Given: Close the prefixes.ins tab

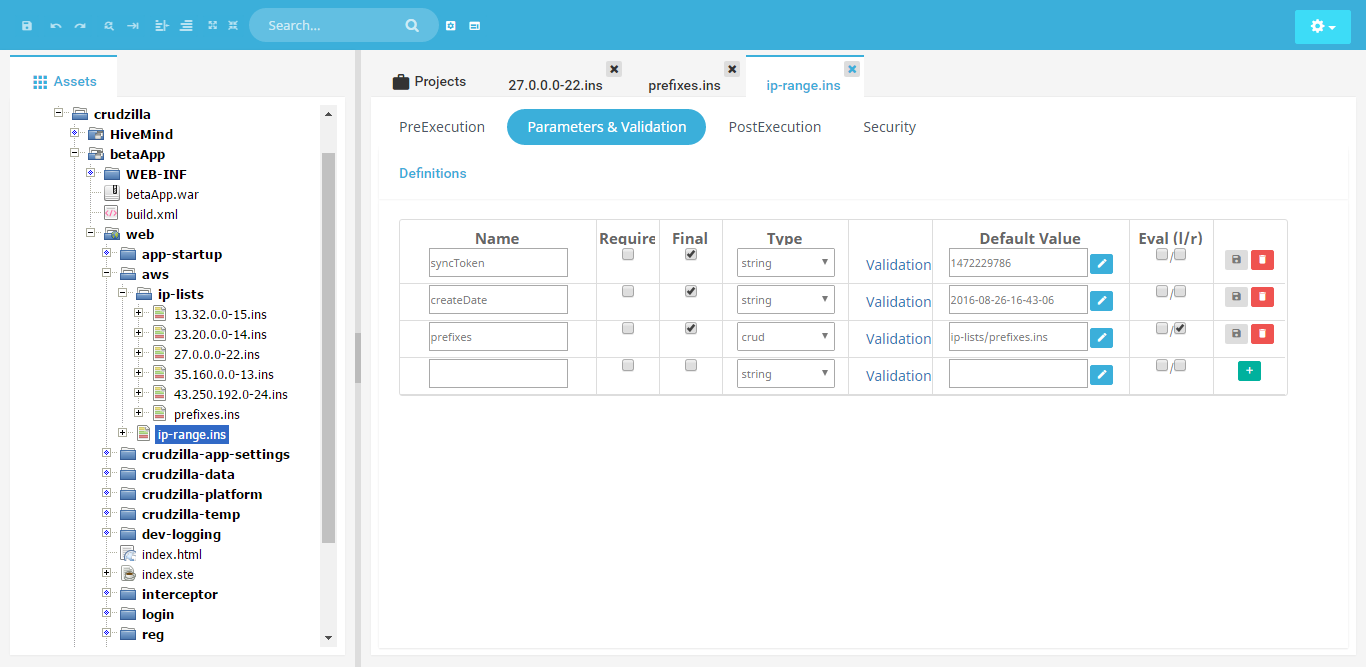Looking at the screenshot, I should 732,69.
